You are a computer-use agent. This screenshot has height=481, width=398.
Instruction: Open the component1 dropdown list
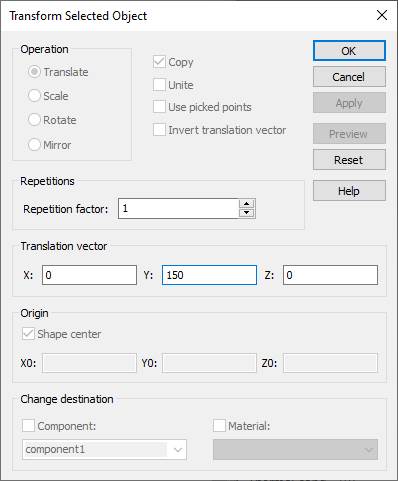tap(104, 449)
